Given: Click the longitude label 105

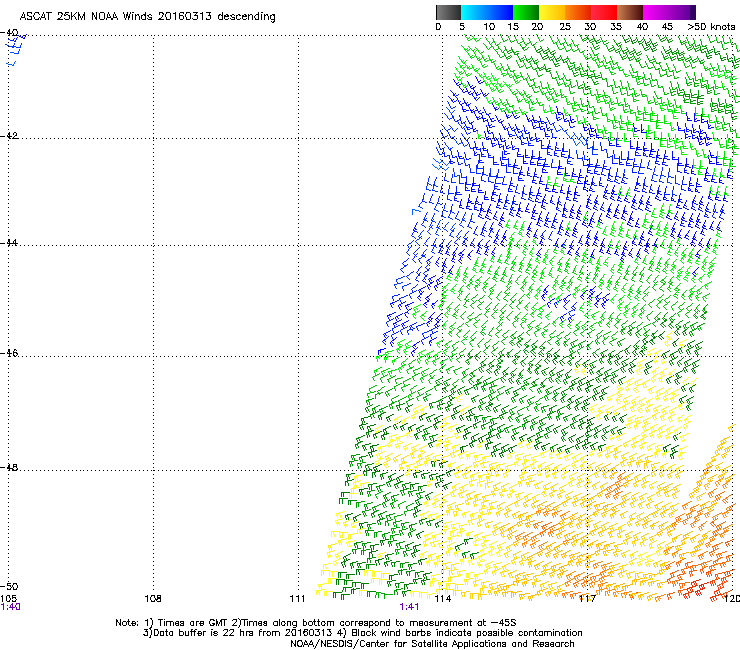Looking at the screenshot, I should coord(8,599).
